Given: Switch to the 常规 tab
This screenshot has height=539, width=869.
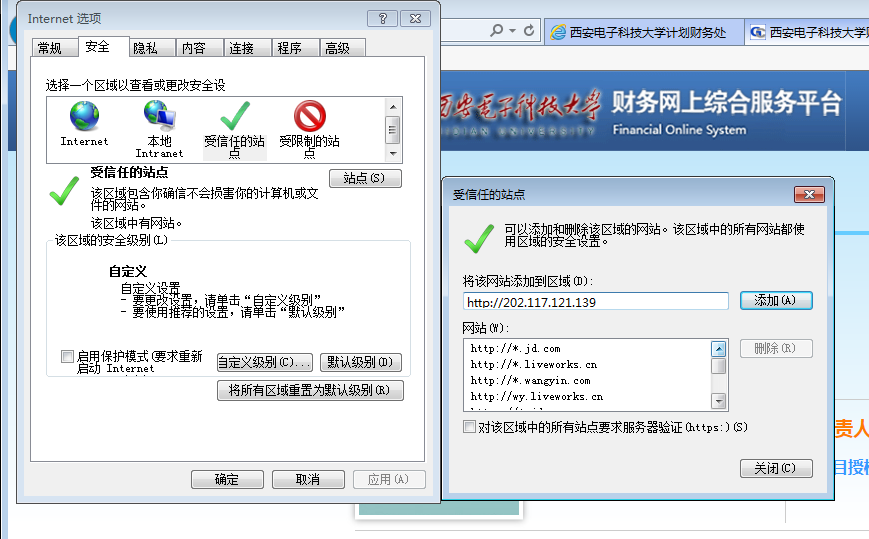Looking at the screenshot, I should point(50,48).
